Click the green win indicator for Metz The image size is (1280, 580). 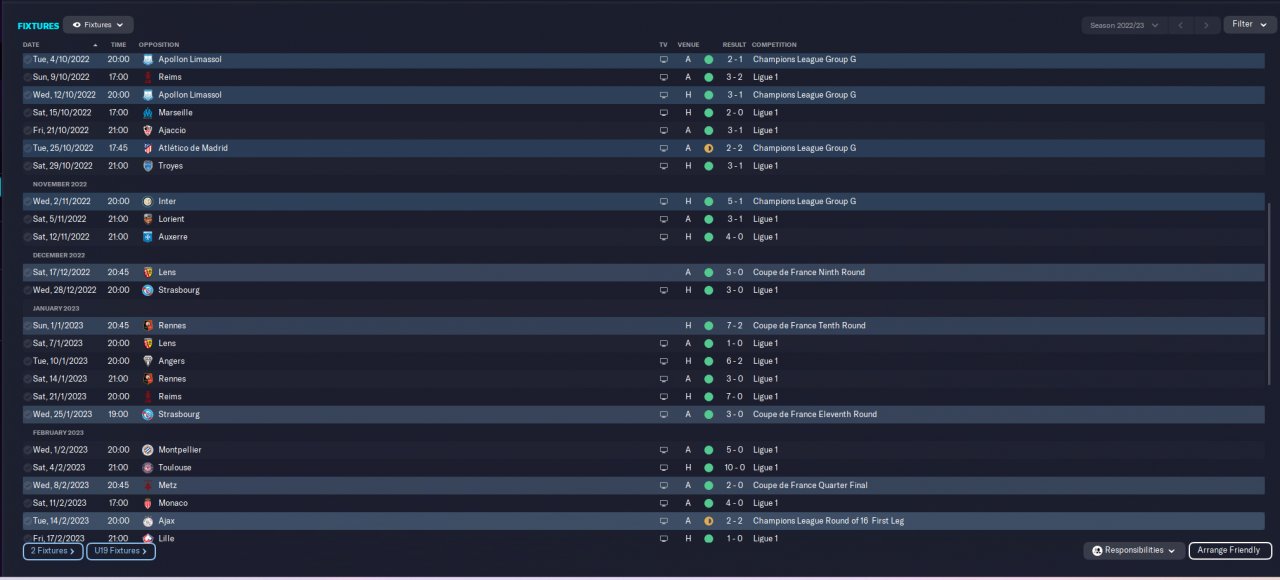[x=708, y=485]
